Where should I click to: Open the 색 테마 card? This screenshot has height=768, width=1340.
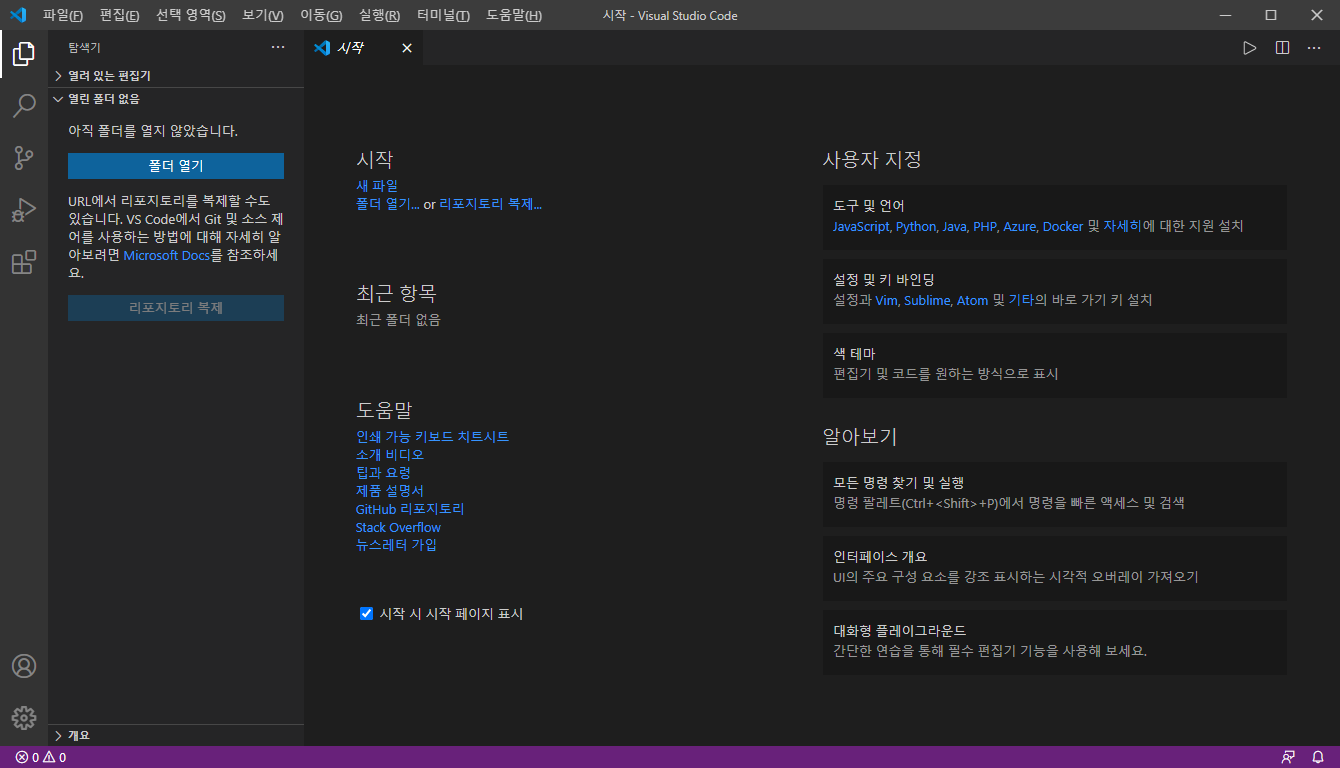1055,365
